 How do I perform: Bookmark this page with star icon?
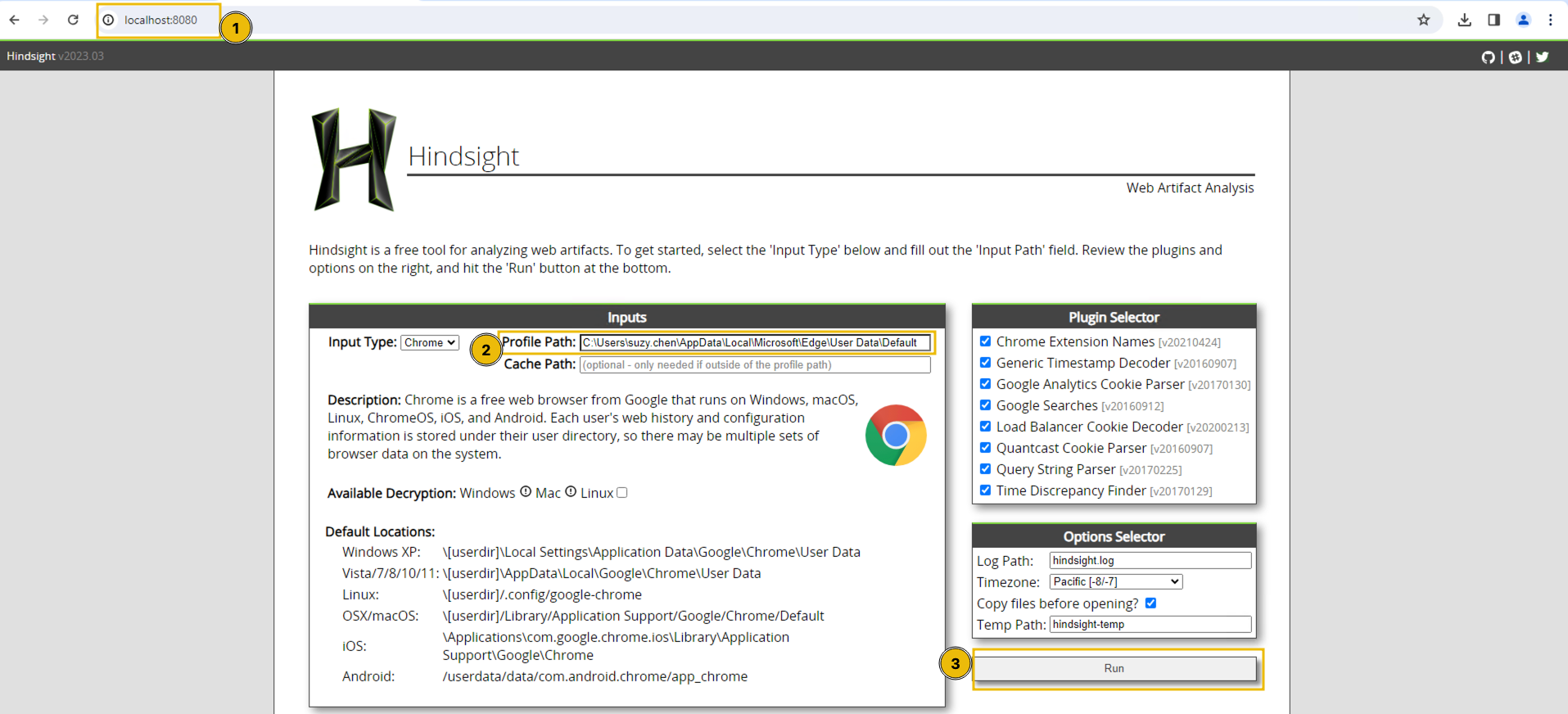(1424, 20)
